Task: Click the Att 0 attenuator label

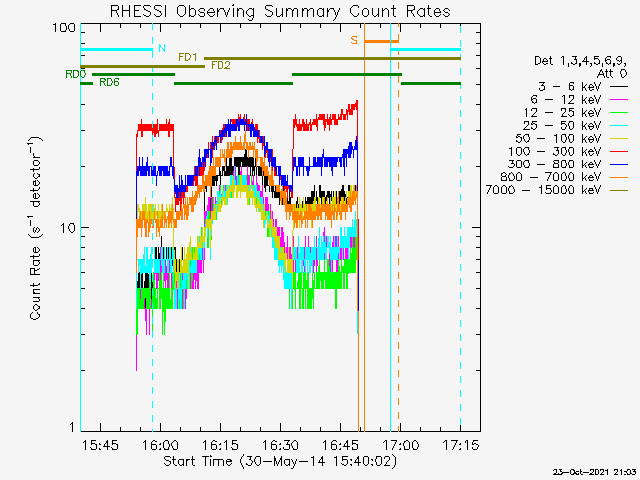Action: (x=612, y=74)
